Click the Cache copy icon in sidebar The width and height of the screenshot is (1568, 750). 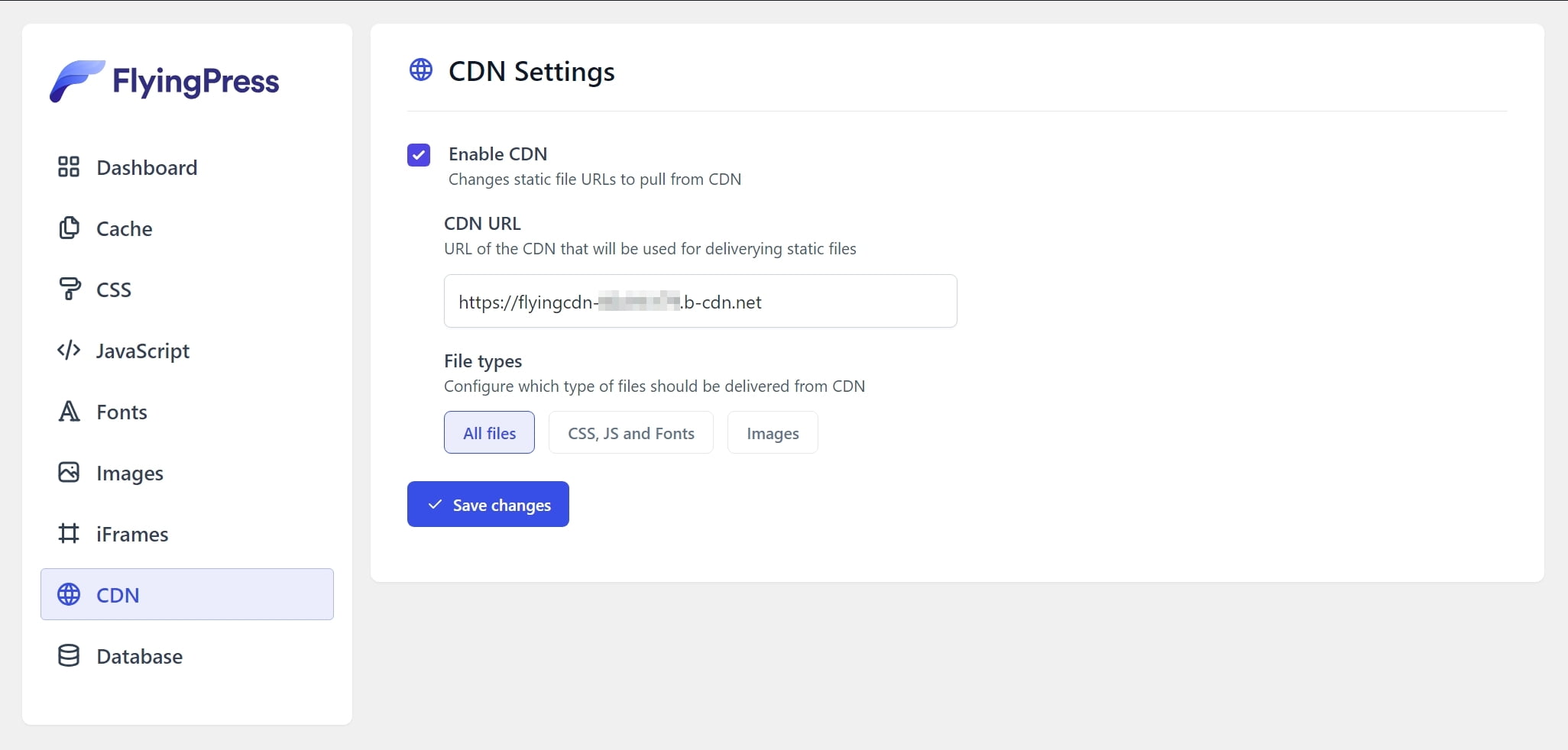click(x=69, y=228)
